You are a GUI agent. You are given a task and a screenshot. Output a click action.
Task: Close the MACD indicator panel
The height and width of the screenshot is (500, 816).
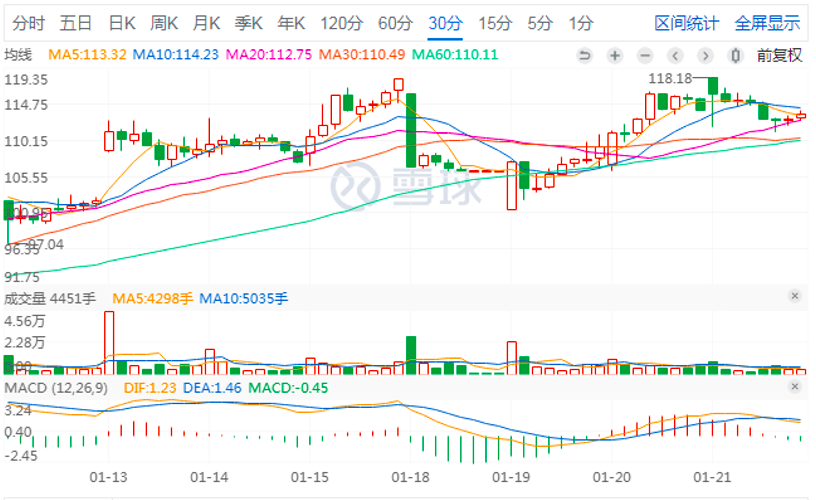pyautogui.click(x=794, y=386)
